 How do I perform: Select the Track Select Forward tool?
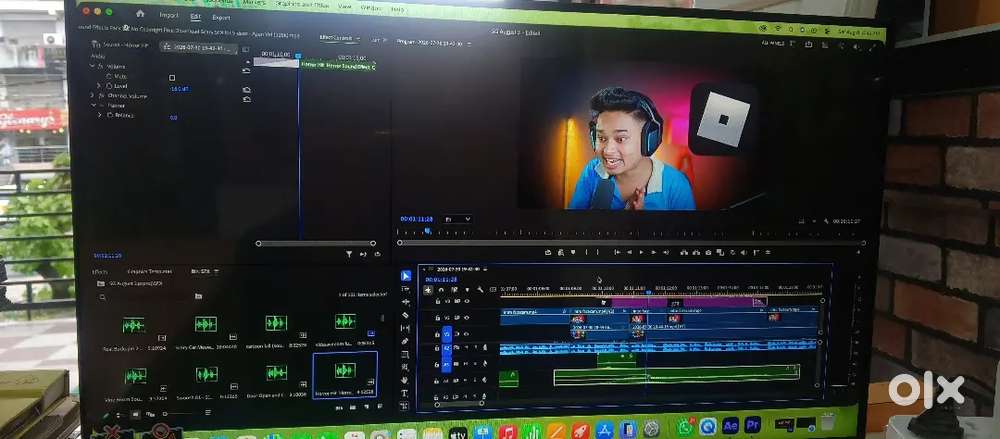coord(406,289)
